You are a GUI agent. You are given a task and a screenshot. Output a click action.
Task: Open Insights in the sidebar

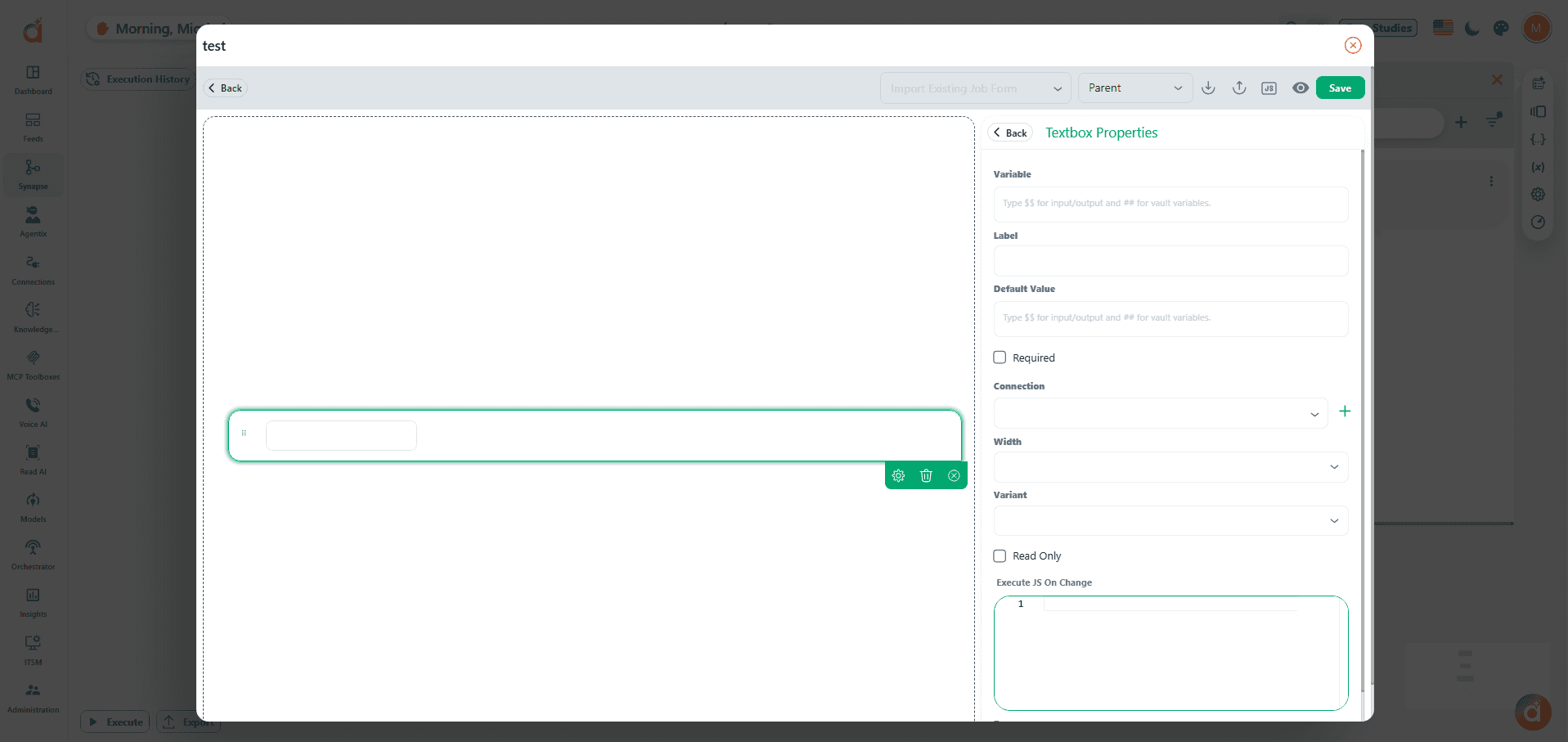[33, 602]
